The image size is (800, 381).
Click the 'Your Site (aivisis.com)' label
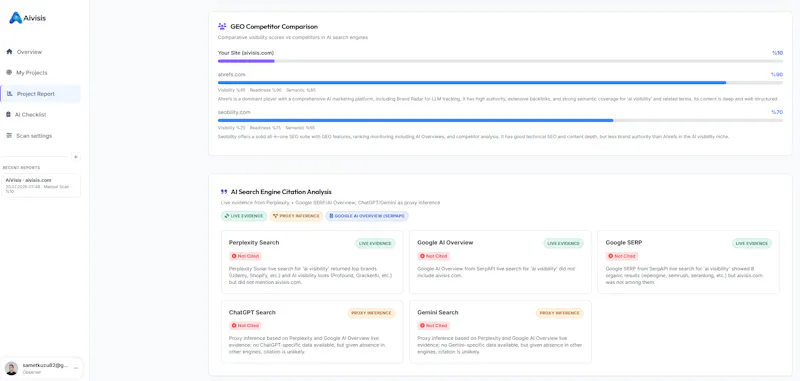click(246, 53)
